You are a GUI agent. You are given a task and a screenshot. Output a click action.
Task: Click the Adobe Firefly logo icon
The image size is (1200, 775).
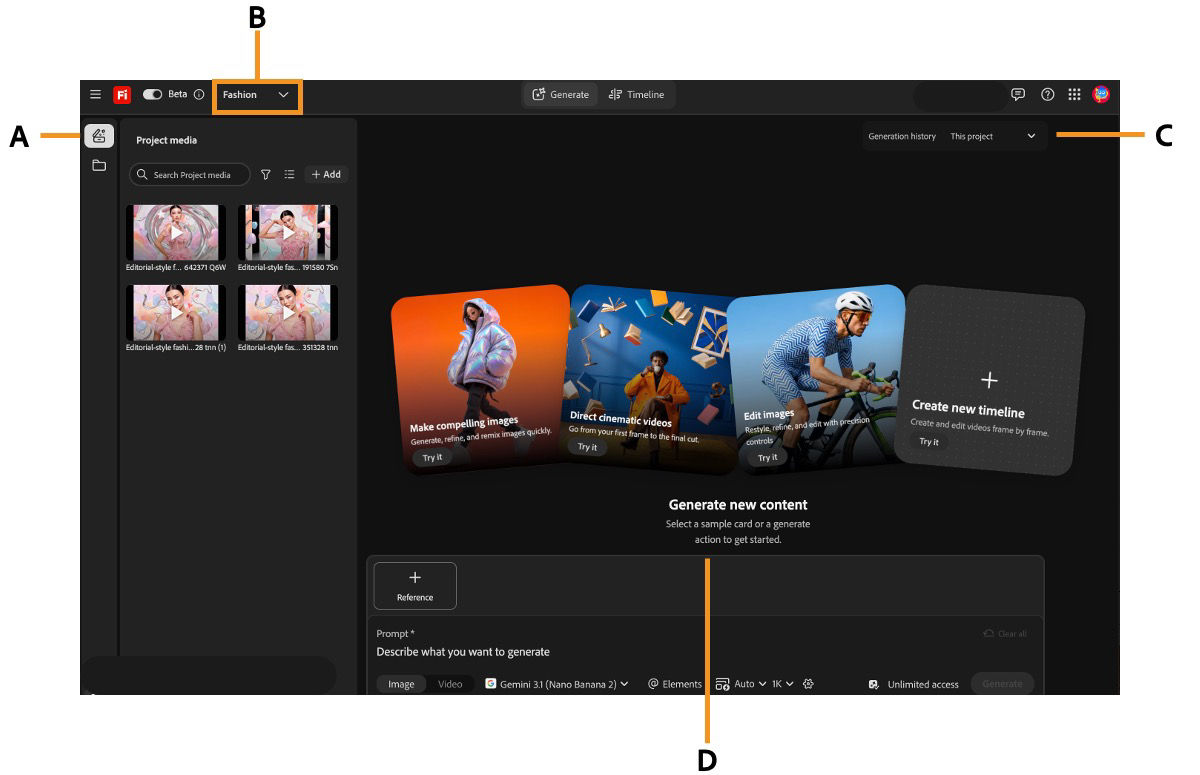point(122,95)
